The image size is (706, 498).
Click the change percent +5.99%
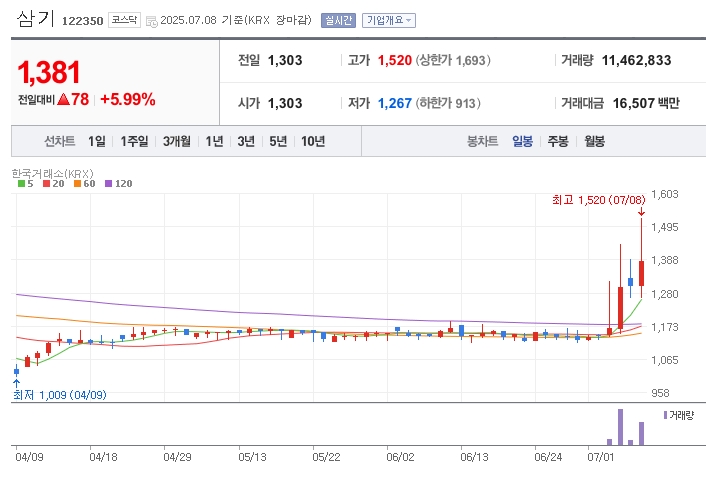pos(128,100)
